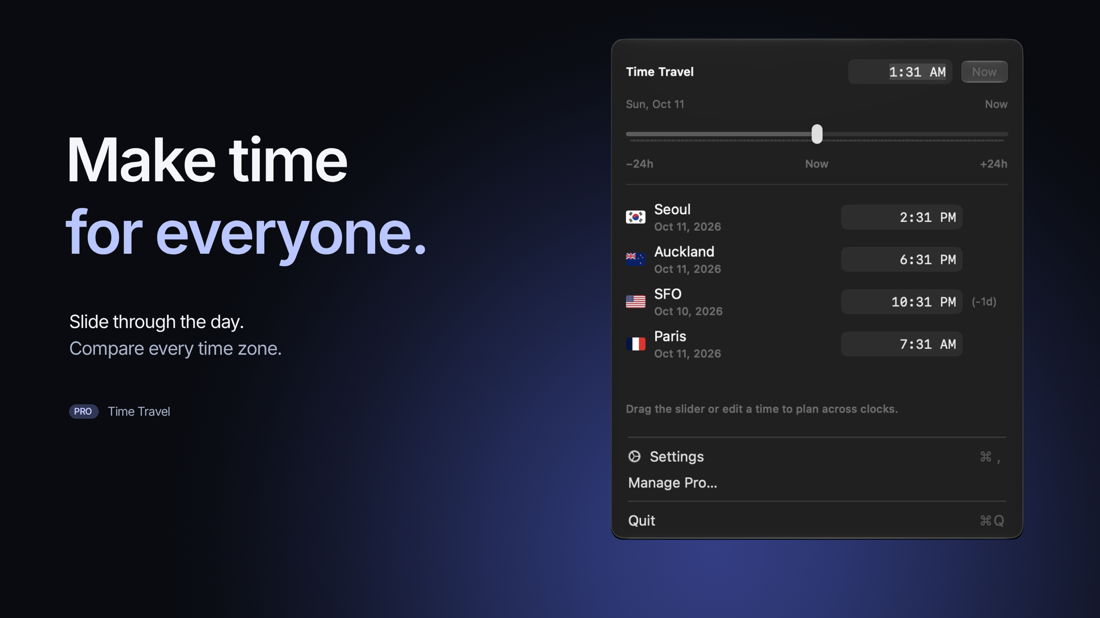Click the ⌘Q shortcut beside Quit
The width and height of the screenshot is (1100, 618).
coord(992,520)
